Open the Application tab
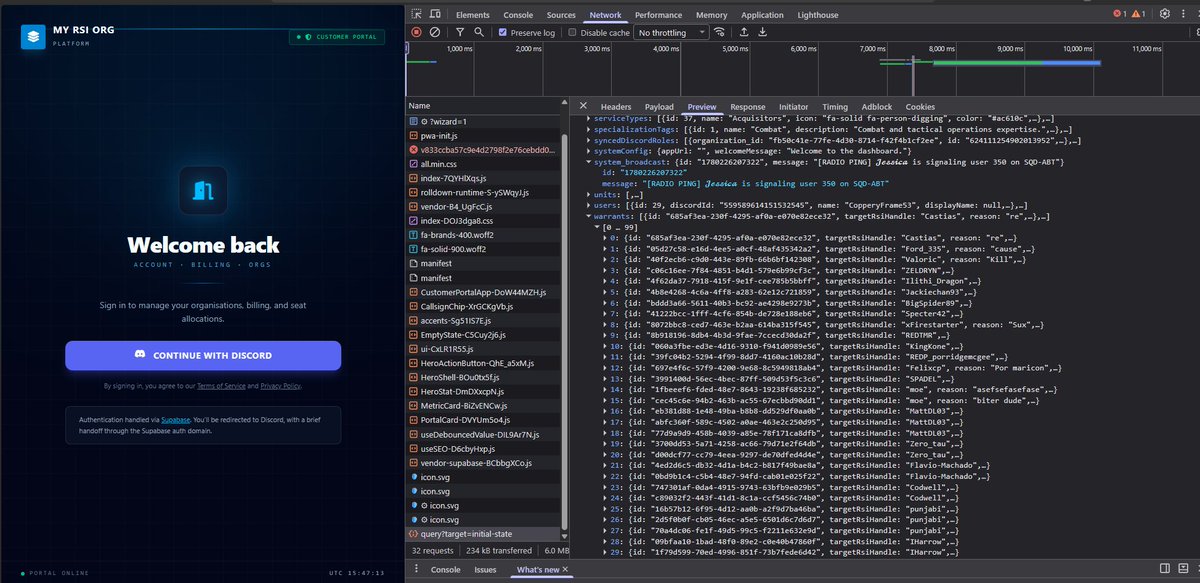 762,15
